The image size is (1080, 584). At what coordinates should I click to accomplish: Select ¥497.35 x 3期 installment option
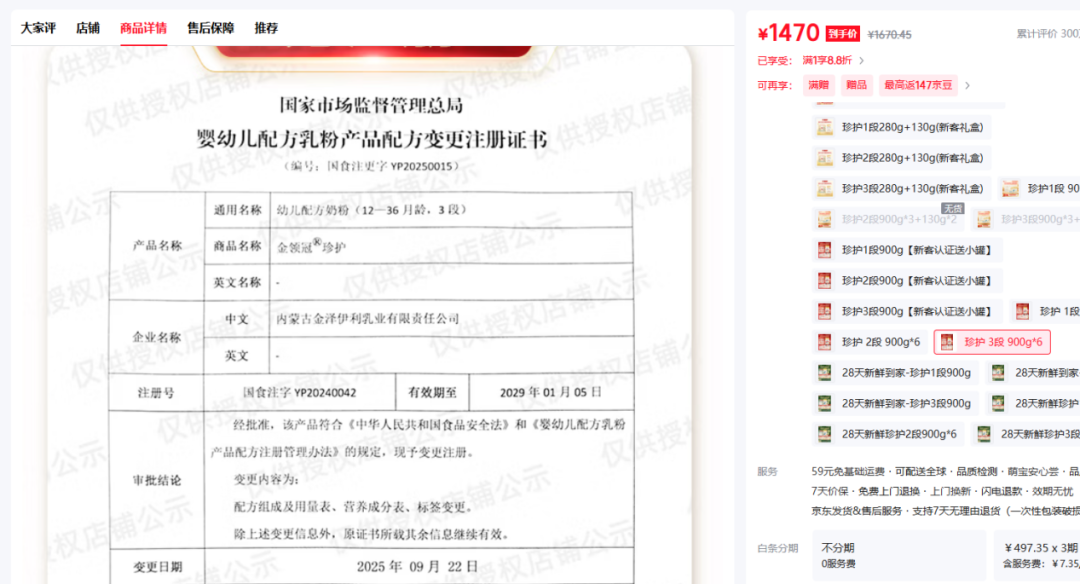1037,555
